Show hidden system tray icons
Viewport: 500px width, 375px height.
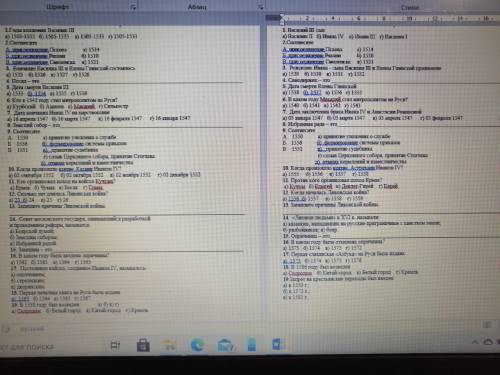[x=475, y=342]
